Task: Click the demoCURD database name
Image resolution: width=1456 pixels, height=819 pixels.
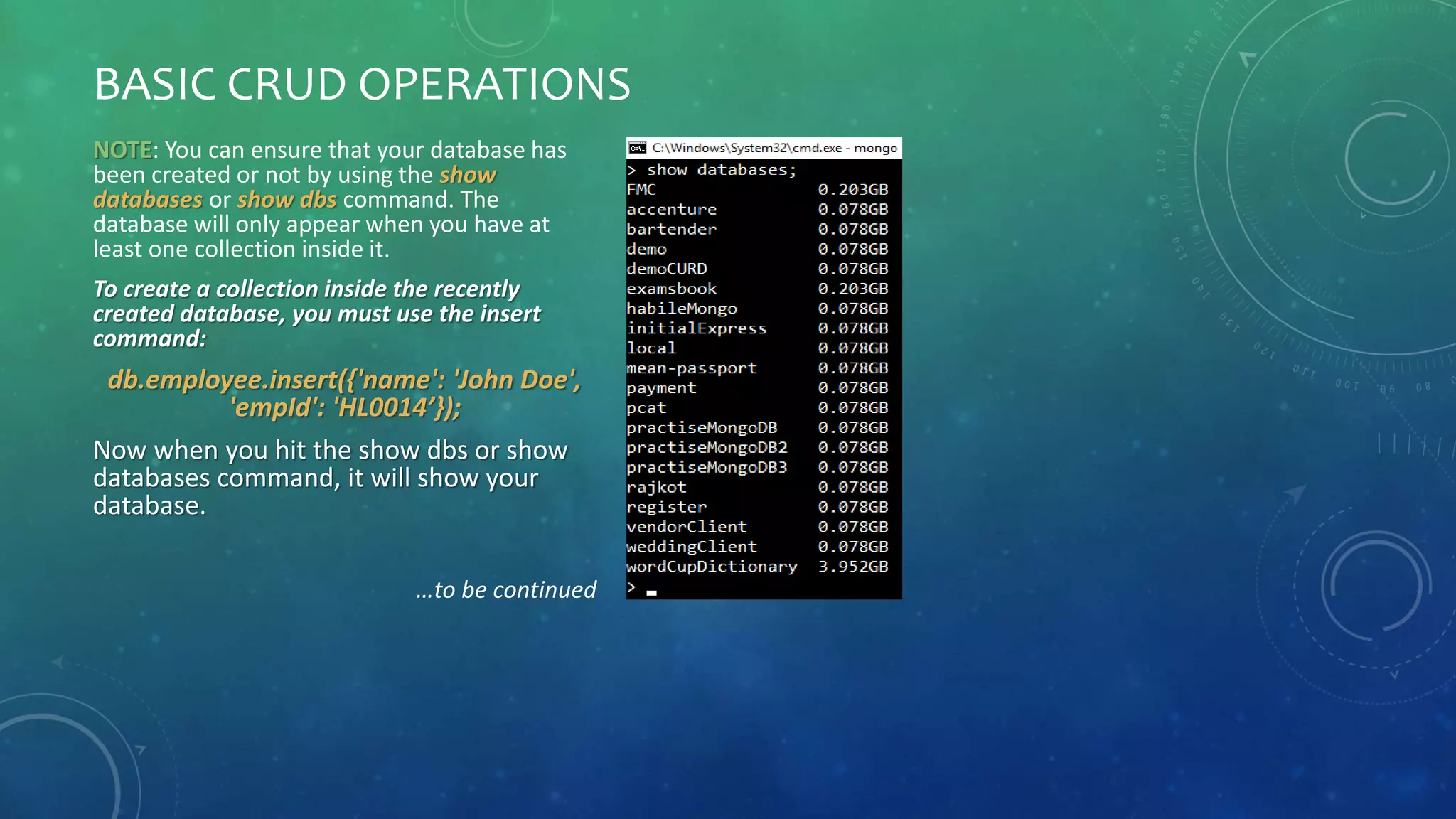Action: click(667, 269)
